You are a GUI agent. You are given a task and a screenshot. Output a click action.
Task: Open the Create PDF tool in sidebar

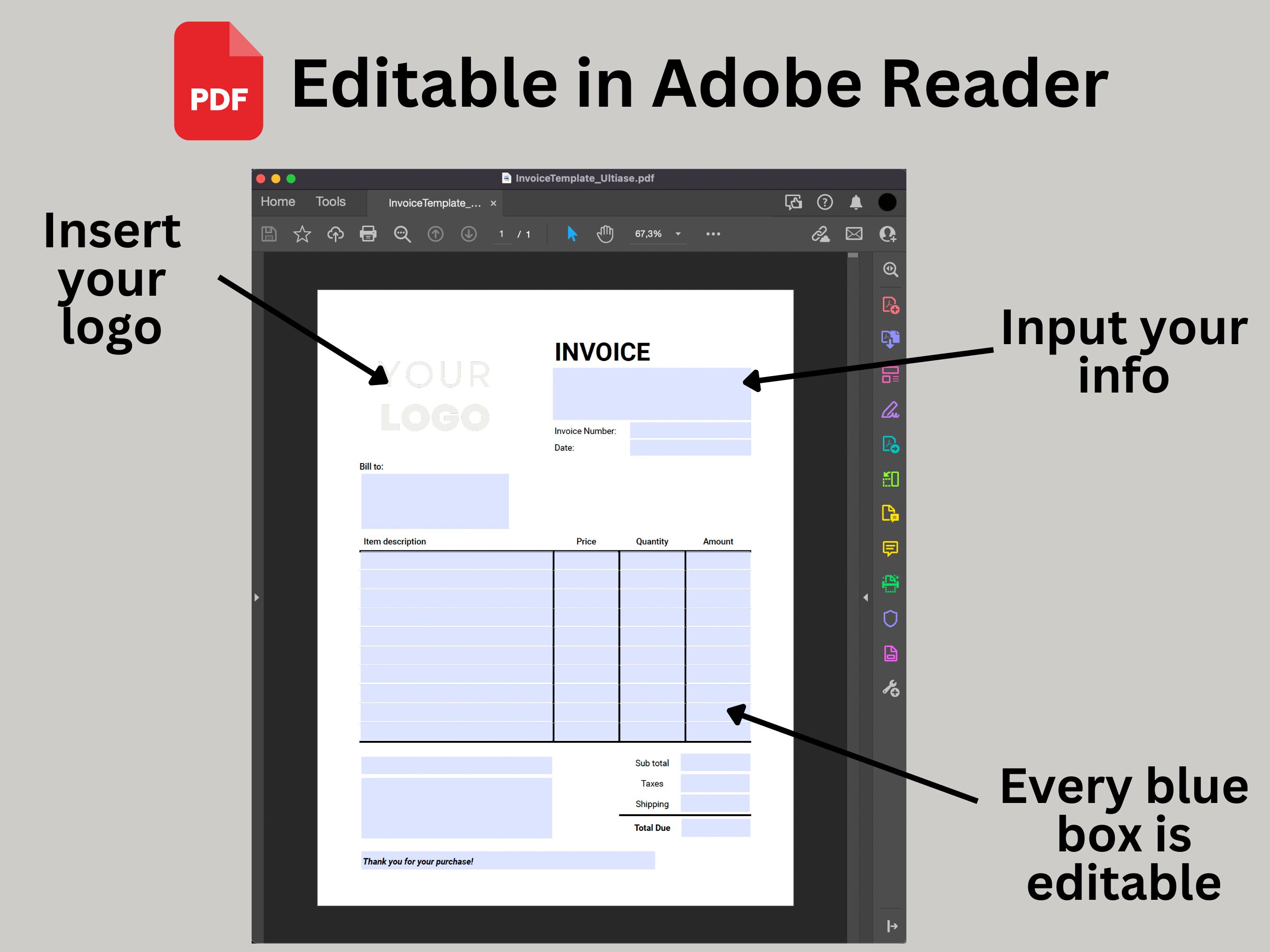pos(890,305)
